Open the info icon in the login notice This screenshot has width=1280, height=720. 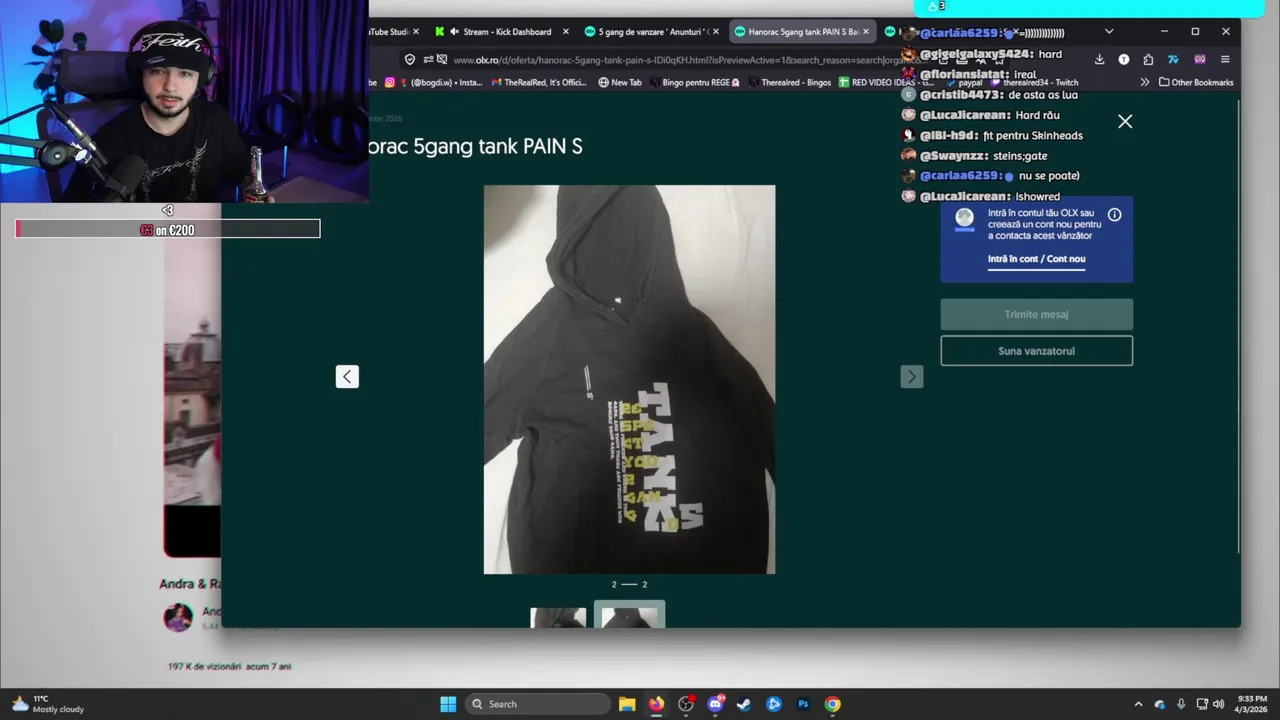tap(1114, 215)
